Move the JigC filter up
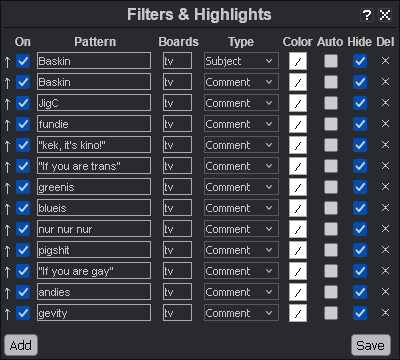Viewport: 400px width, 360px height. pos(8,104)
